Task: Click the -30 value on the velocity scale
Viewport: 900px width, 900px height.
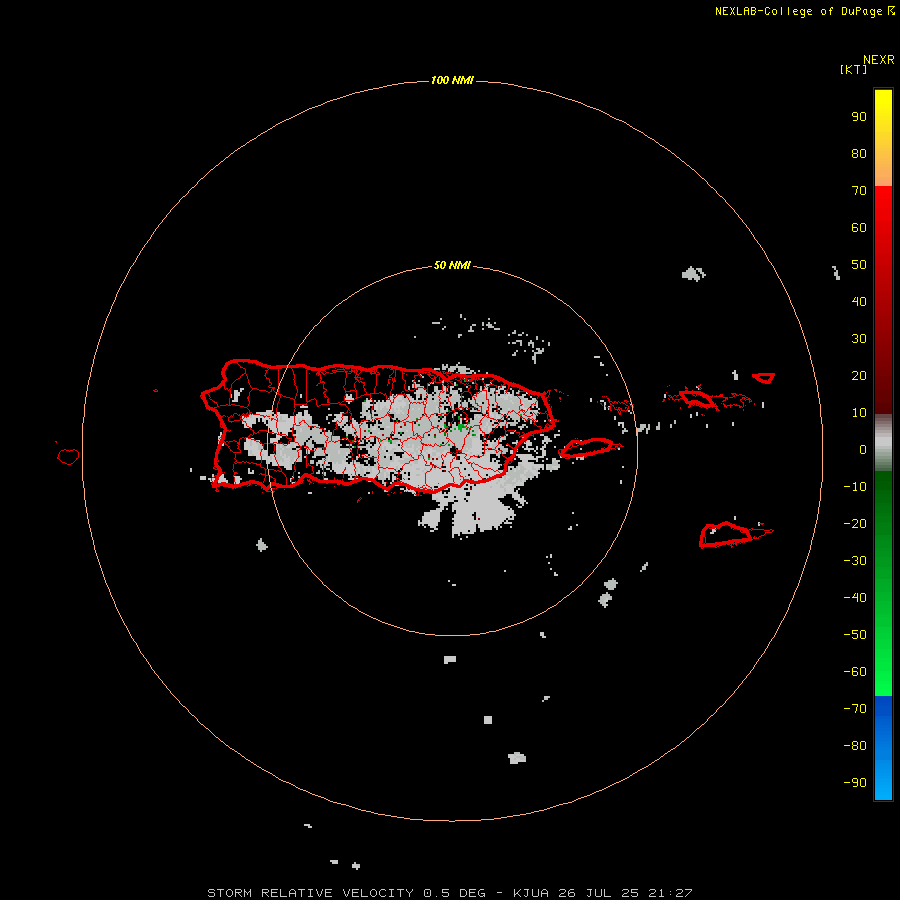Action: (855, 561)
